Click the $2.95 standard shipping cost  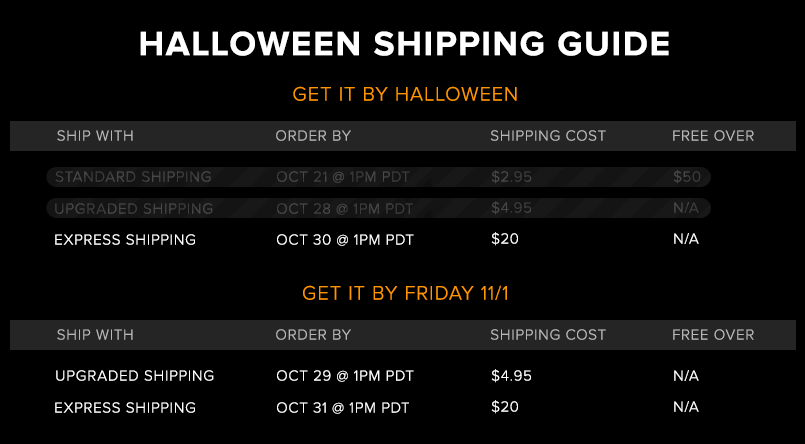click(511, 177)
